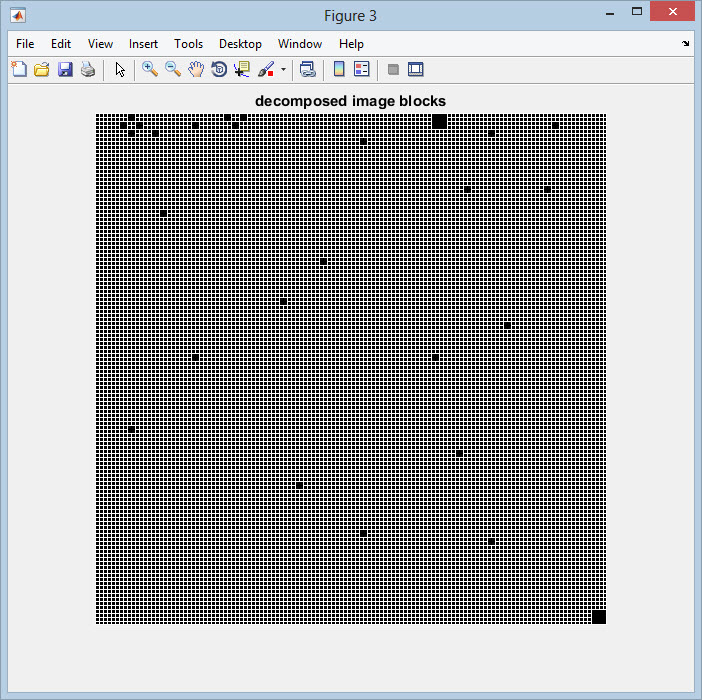Click the MATLAB logo in the title bar

[18, 16]
